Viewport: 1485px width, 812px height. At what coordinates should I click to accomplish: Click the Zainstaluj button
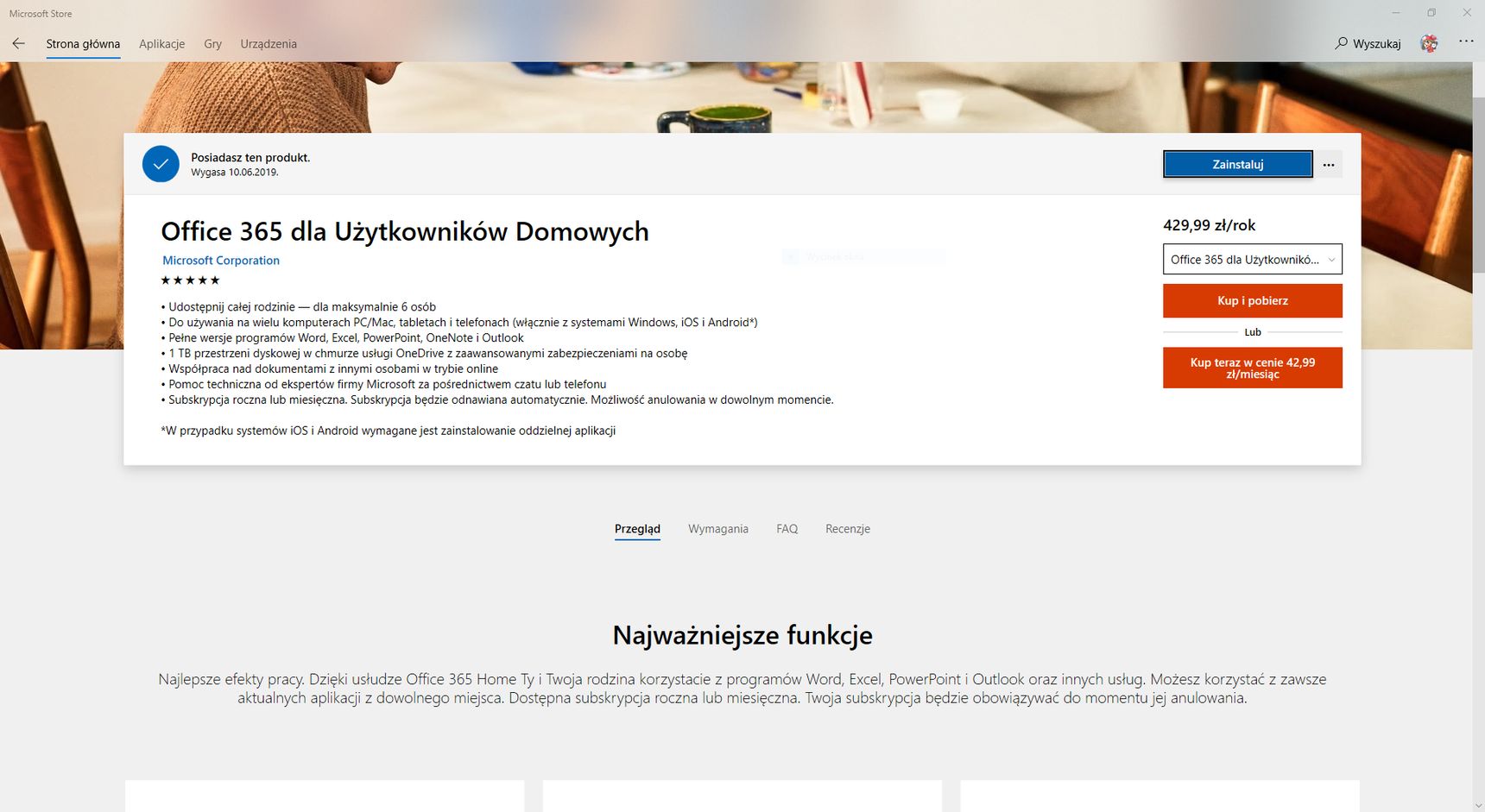point(1238,164)
